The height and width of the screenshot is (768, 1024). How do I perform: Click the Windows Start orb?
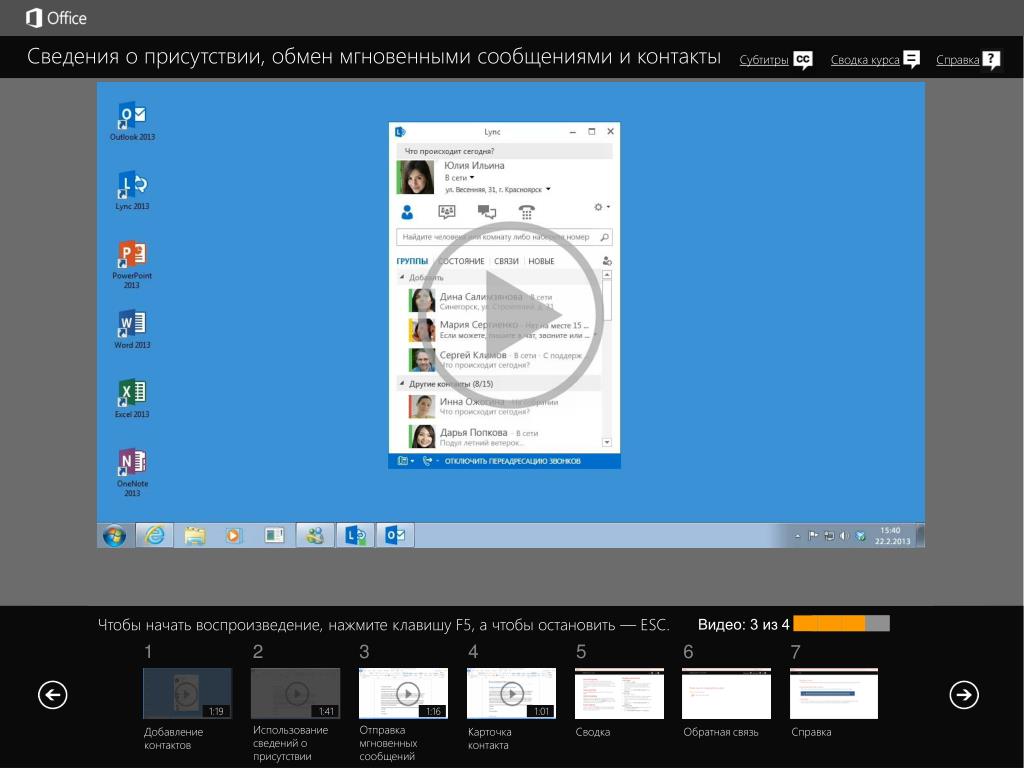(x=114, y=536)
